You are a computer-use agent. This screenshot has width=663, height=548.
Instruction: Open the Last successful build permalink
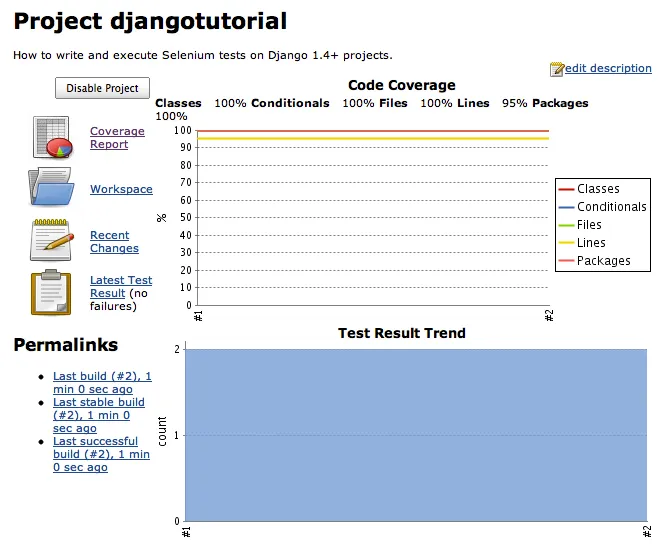coord(101,454)
